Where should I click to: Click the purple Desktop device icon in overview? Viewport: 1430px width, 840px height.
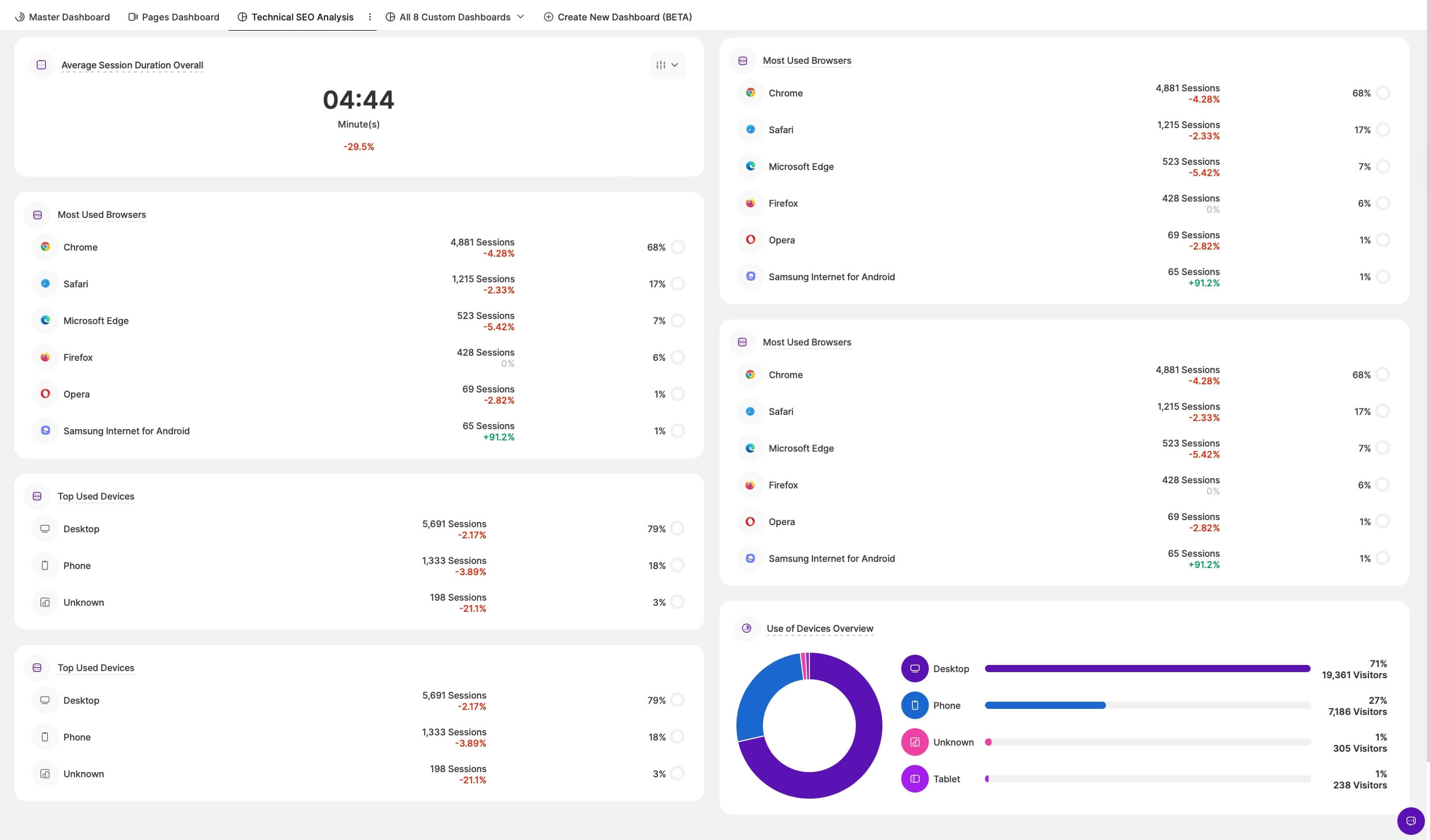[914, 669]
